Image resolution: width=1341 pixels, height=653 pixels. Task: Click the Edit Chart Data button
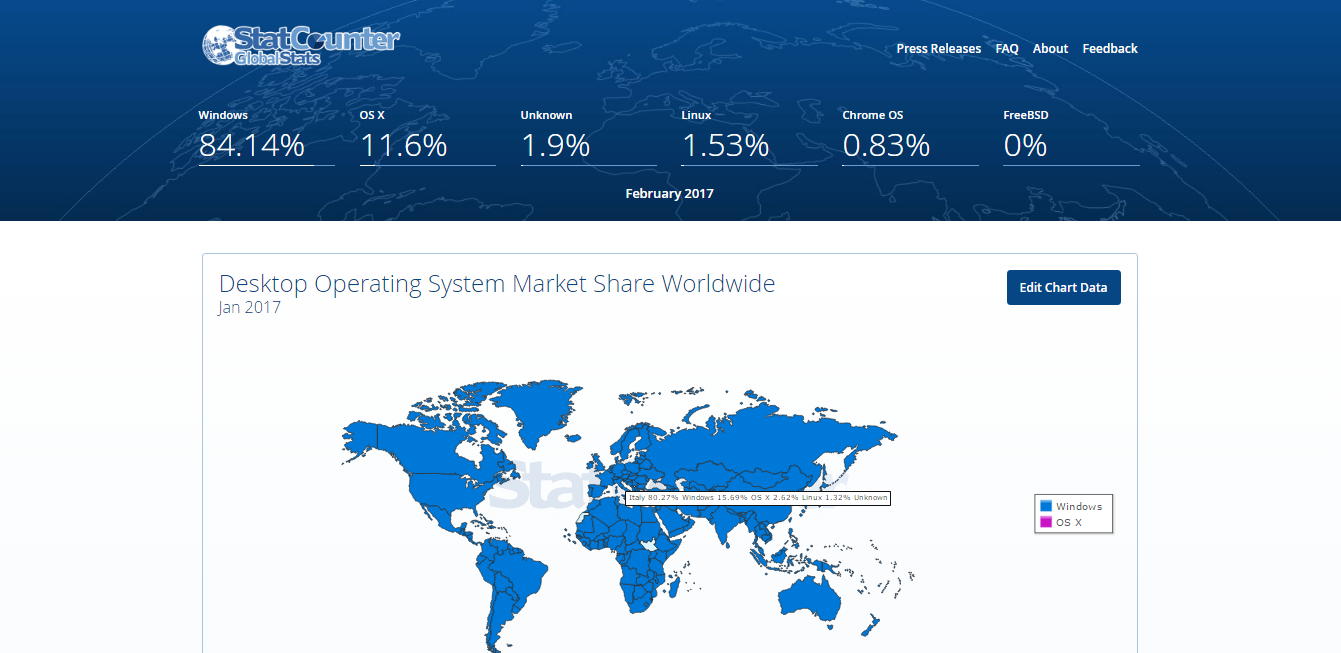coord(1063,287)
